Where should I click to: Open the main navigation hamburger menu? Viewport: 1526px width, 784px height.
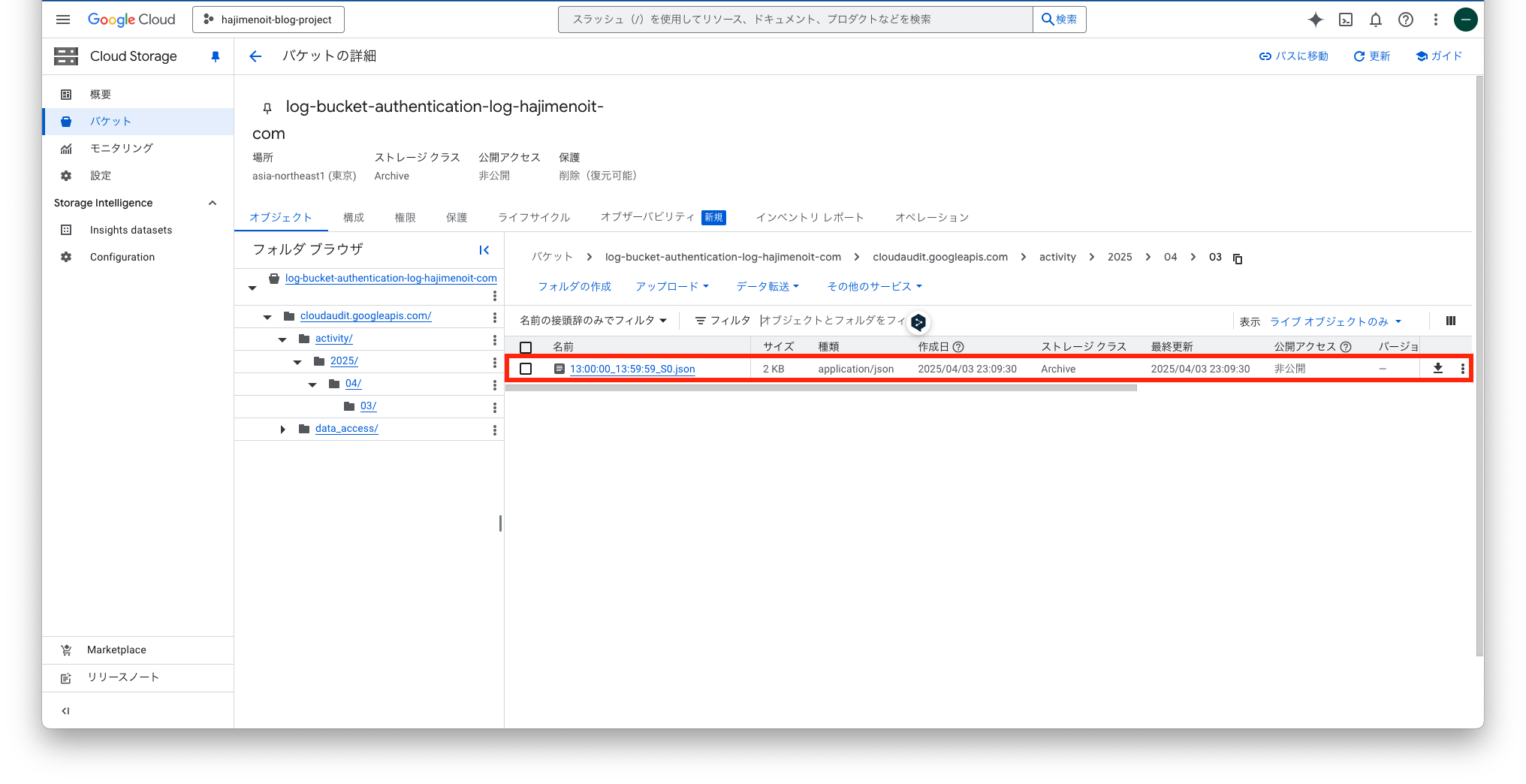[63, 20]
